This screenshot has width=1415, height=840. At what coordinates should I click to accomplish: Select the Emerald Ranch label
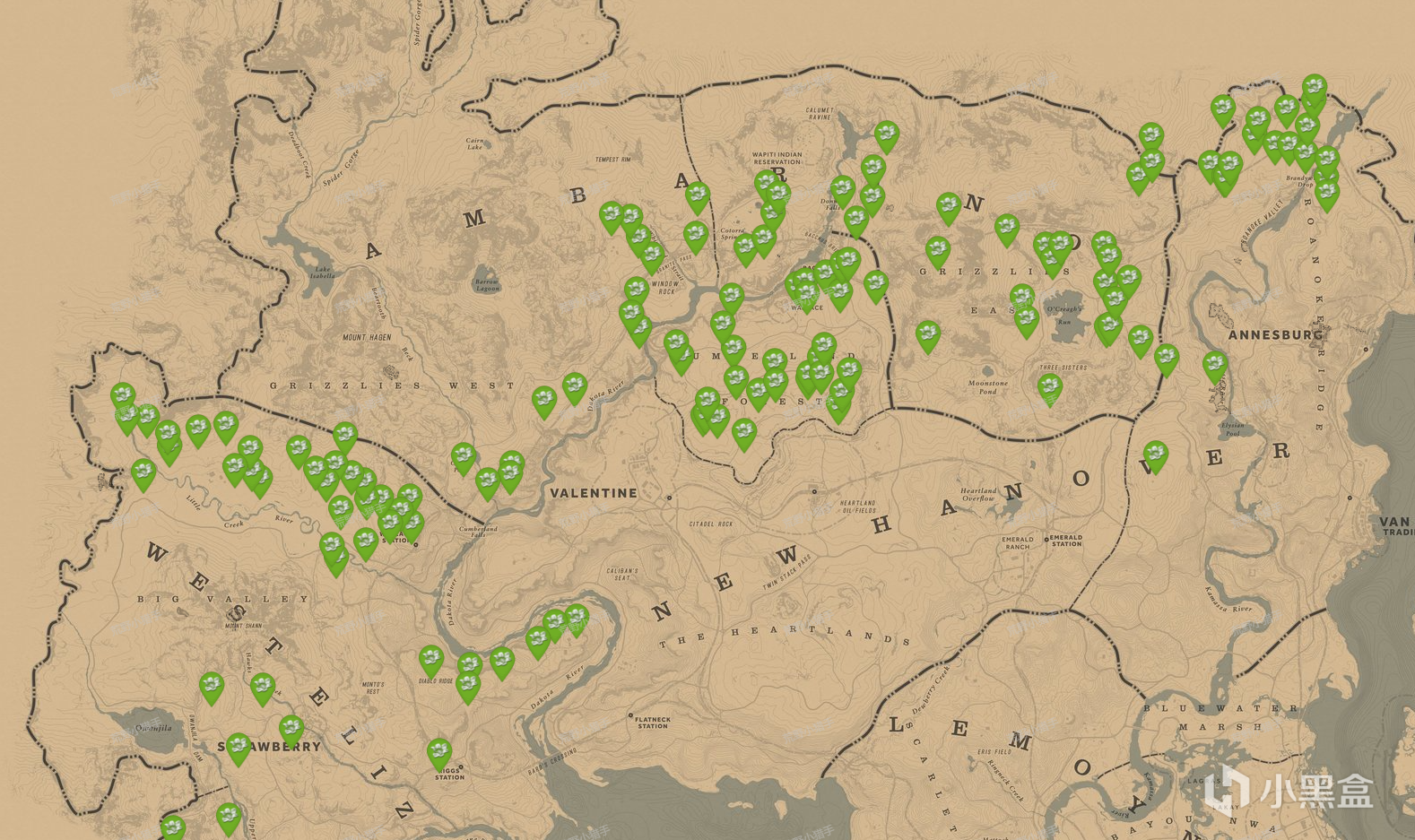(1018, 542)
